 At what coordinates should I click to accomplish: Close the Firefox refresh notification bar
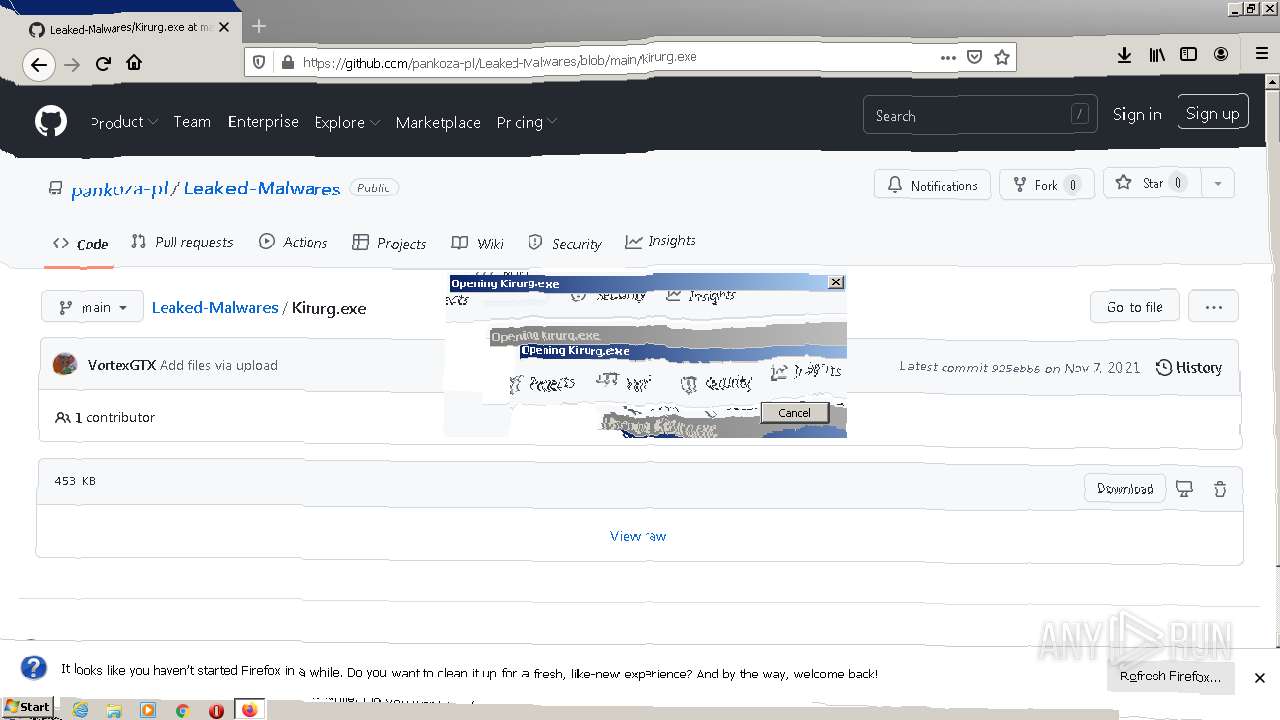point(1260,678)
